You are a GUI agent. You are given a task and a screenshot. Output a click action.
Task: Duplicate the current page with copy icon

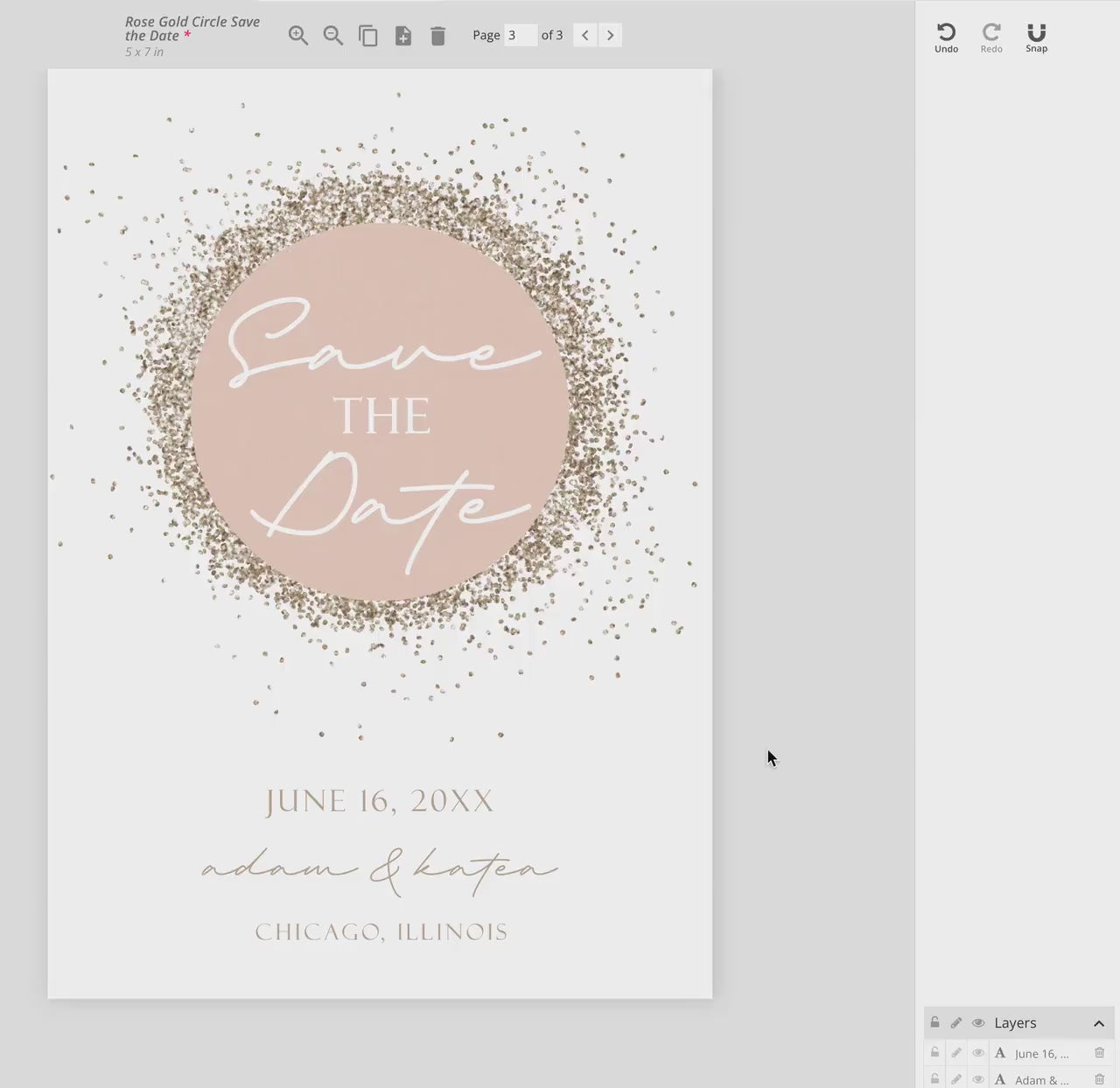click(x=368, y=36)
